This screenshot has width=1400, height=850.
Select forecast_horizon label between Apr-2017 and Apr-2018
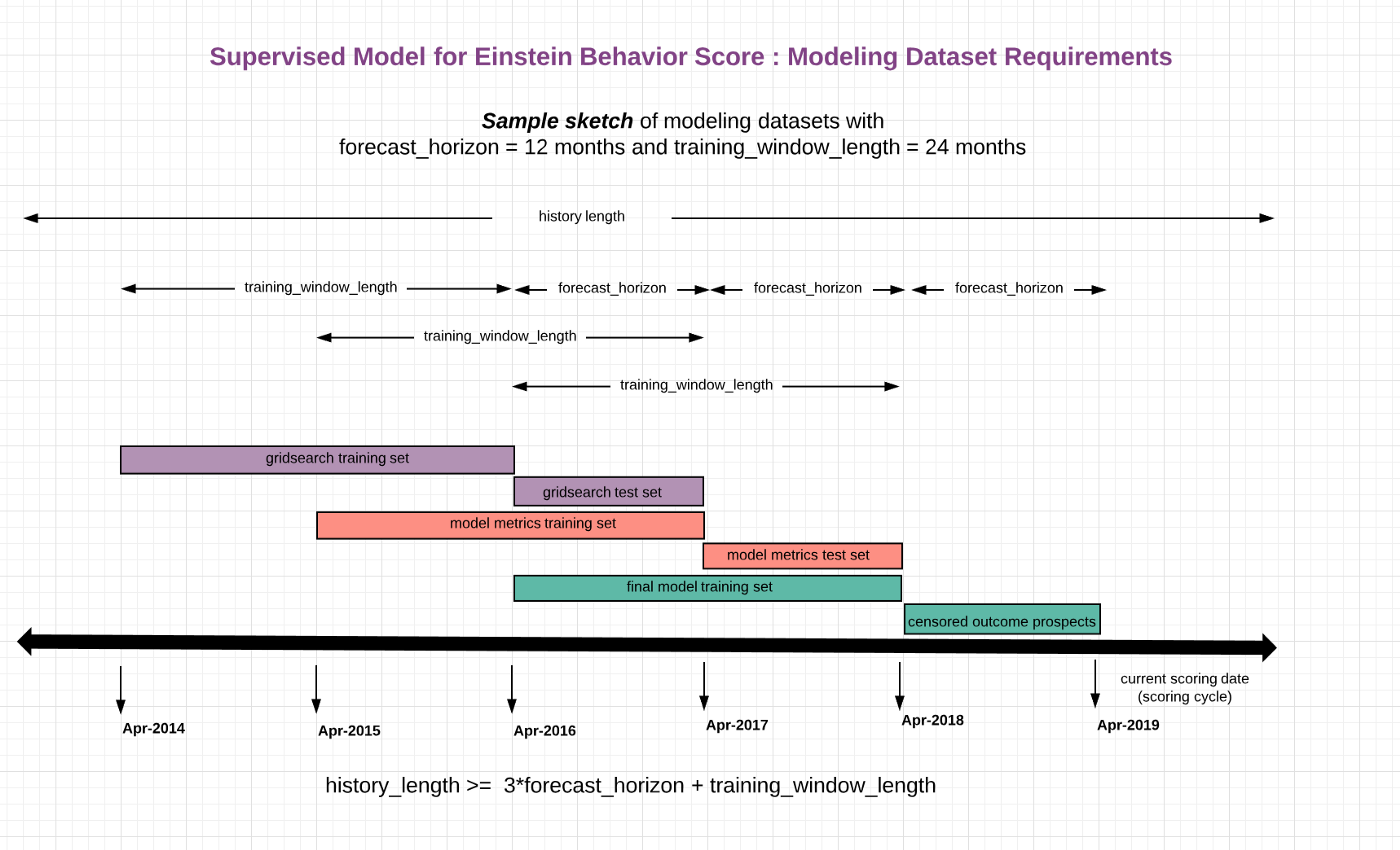click(x=808, y=288)
